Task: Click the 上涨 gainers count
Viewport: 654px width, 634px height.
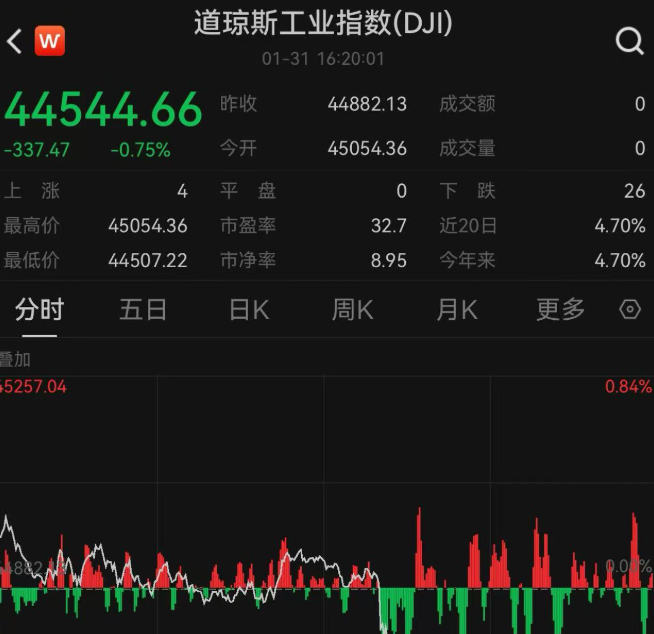Action: click(182, 191)
